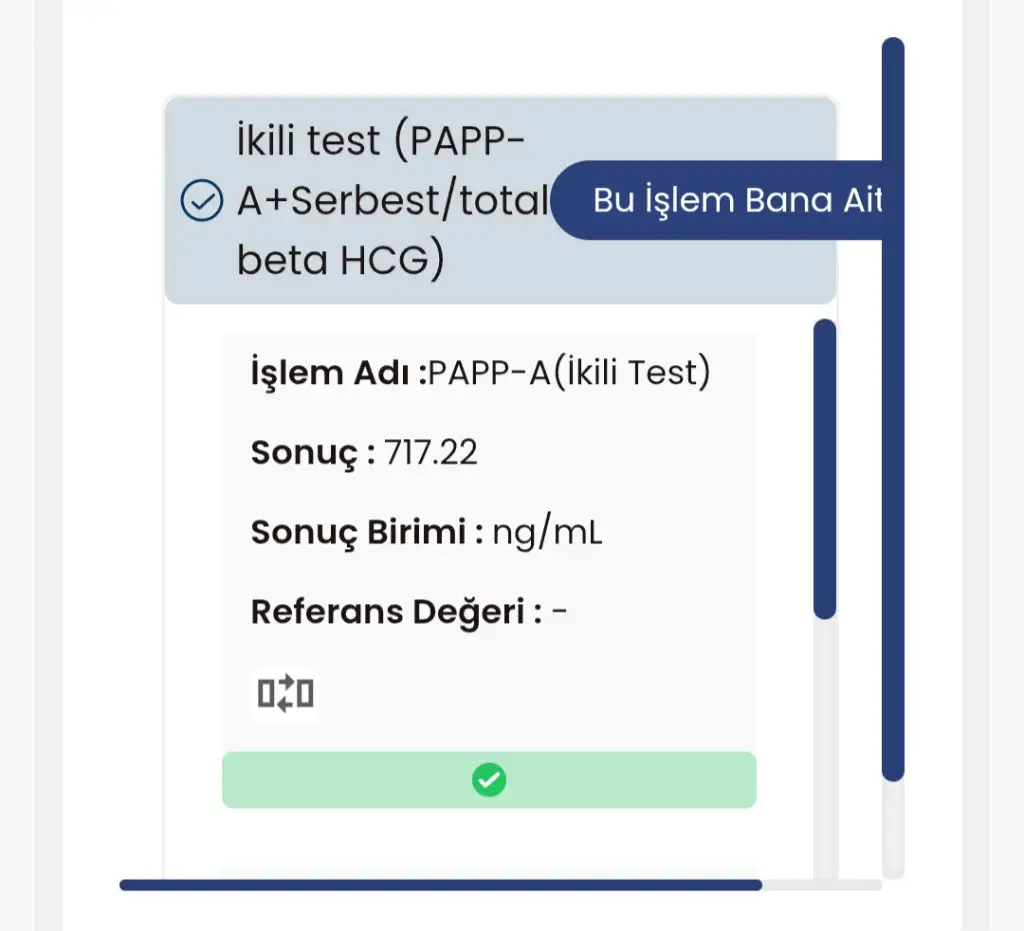Select the ng/mL unit text
This screenshot has height=931, width=1024.
coord(548,532)
